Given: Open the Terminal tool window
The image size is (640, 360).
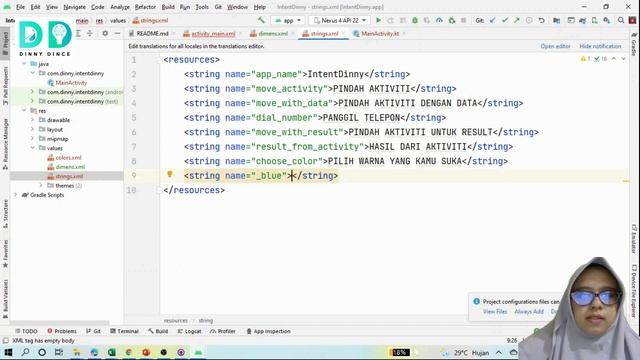Looking at the screenshot, I should 124,331.
